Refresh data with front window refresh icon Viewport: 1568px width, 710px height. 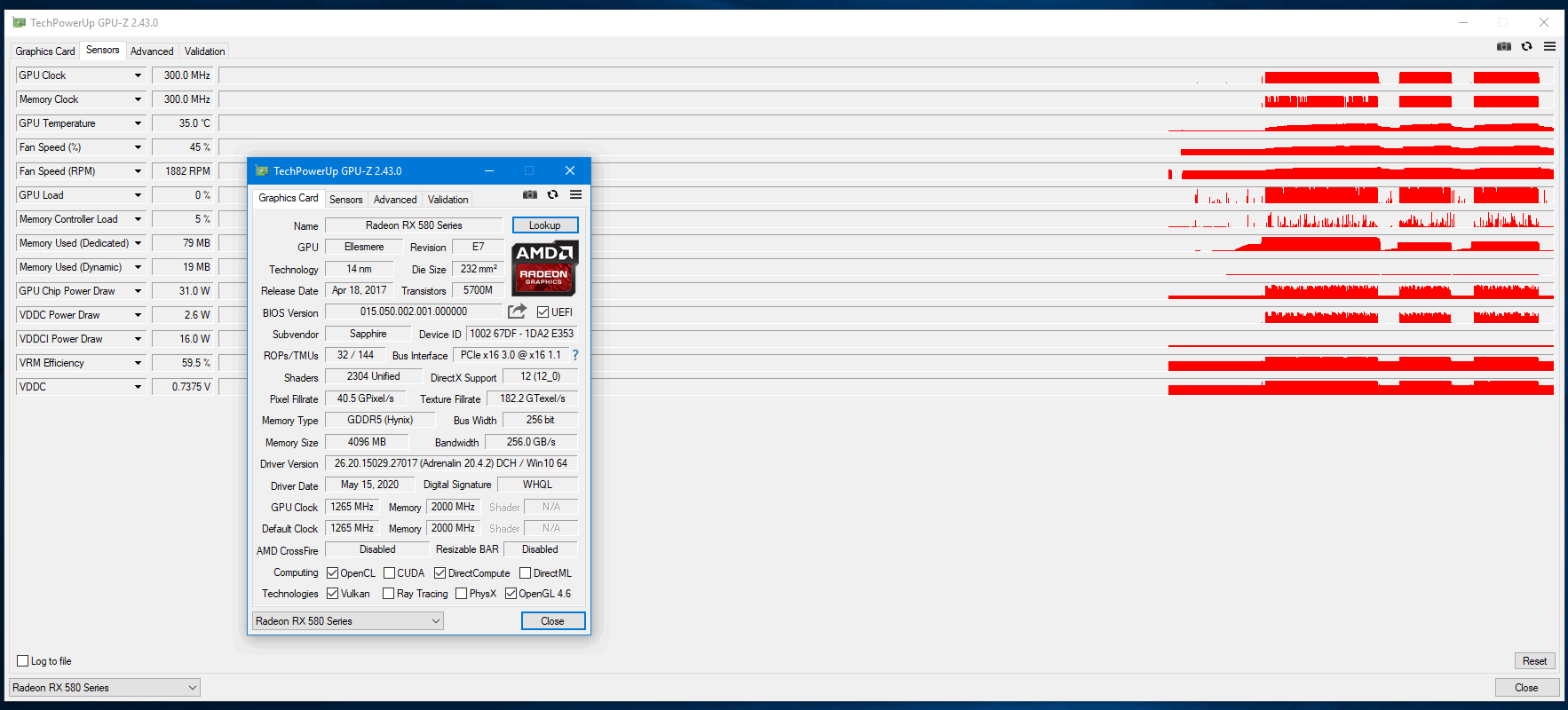[552, 194]
